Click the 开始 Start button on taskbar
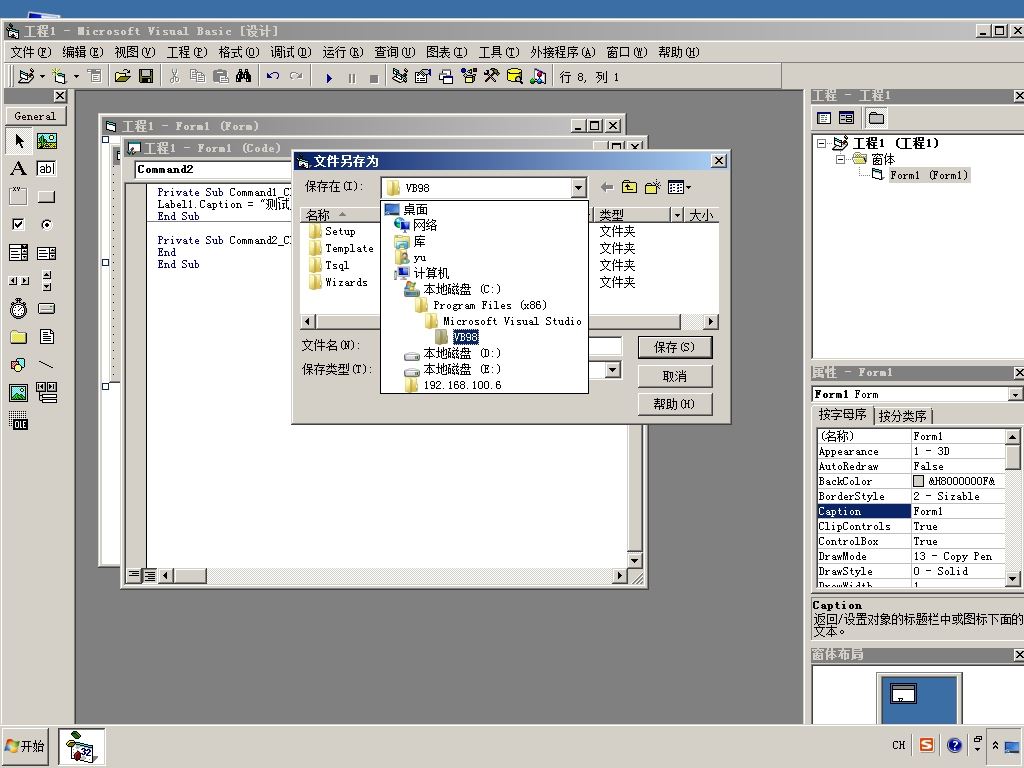 pos(25,746)
